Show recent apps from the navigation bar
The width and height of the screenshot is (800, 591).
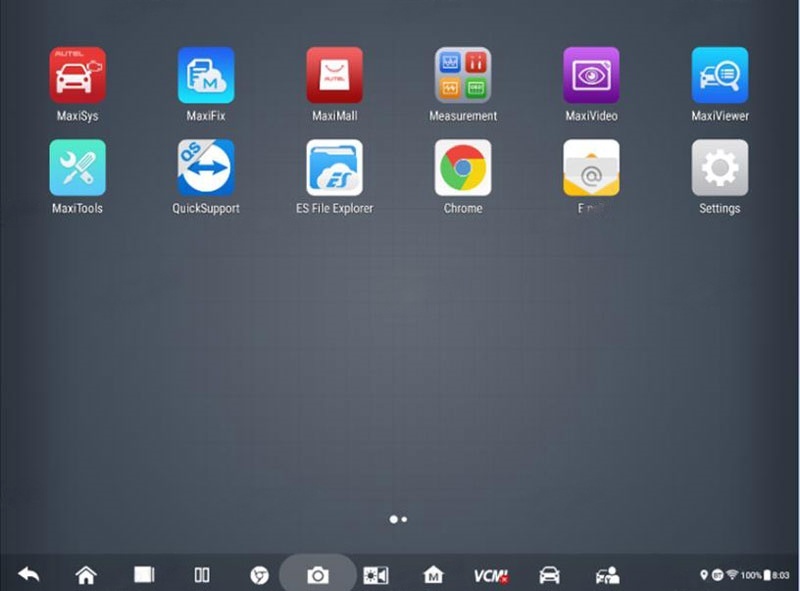144,575
